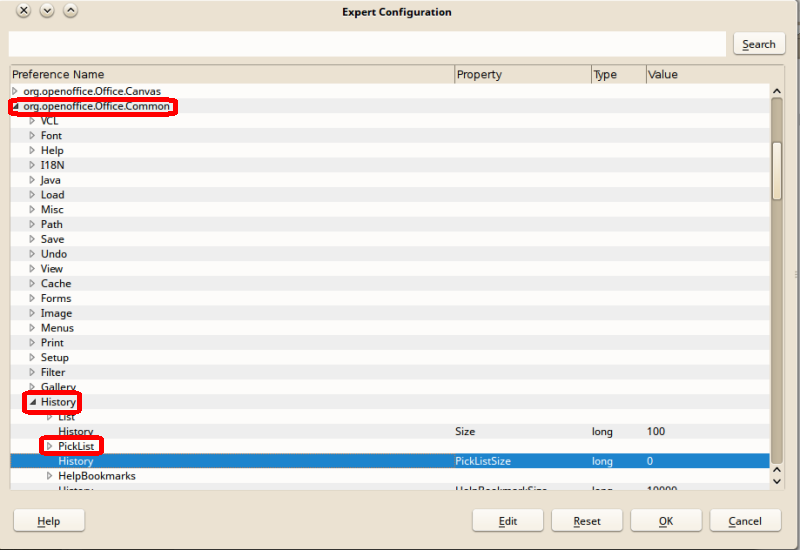Screen dimensions: 800x550
Task: Sort by Preference Name column header
Action: click(x=232, y=74)
